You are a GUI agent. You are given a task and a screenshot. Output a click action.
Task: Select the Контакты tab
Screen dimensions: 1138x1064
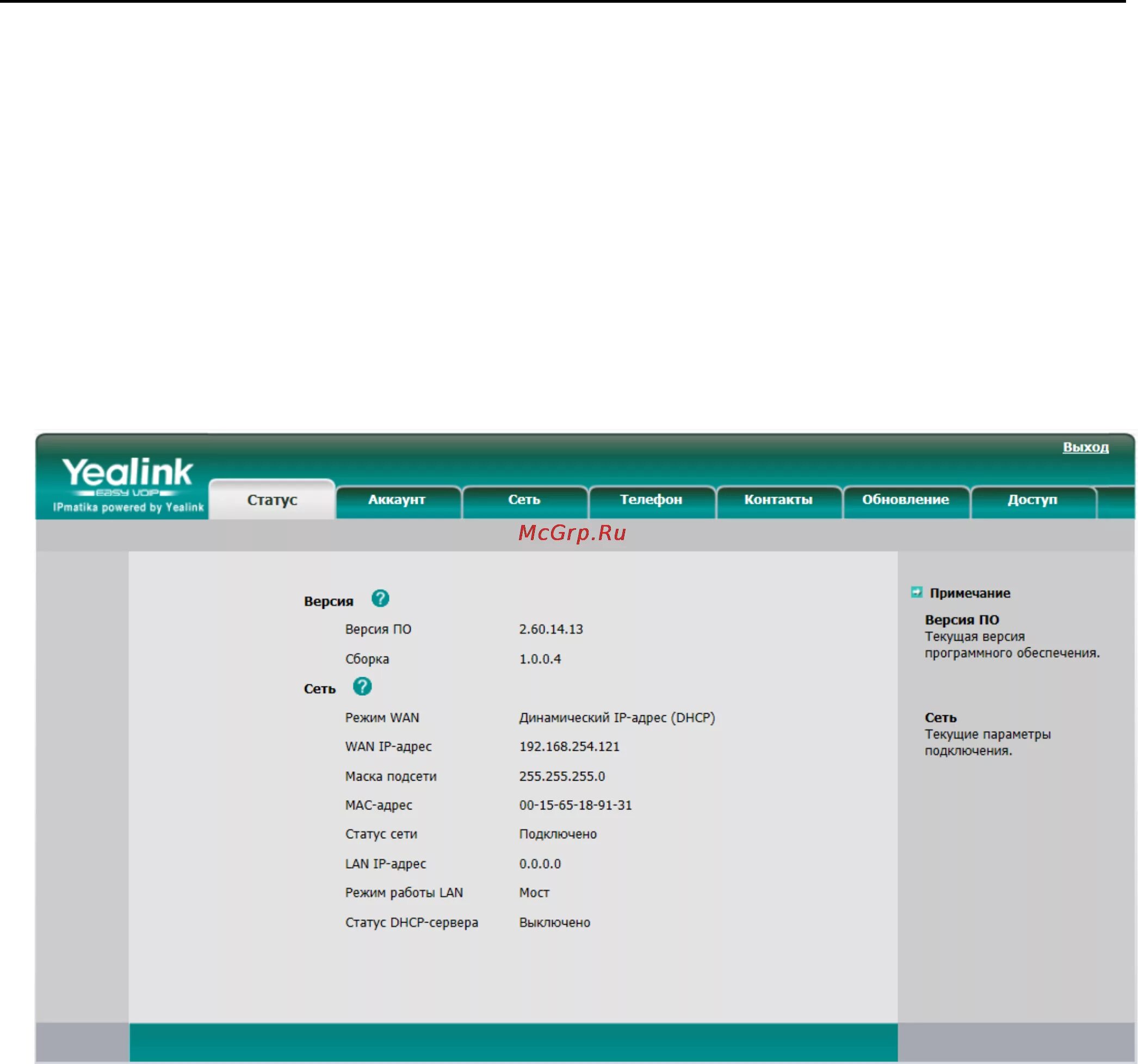coord(778,500)
